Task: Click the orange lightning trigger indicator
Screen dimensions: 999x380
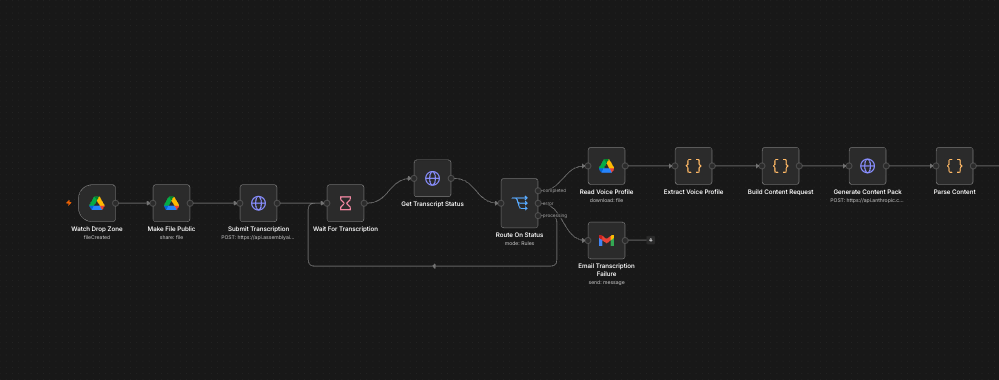Action: (69, 203)
